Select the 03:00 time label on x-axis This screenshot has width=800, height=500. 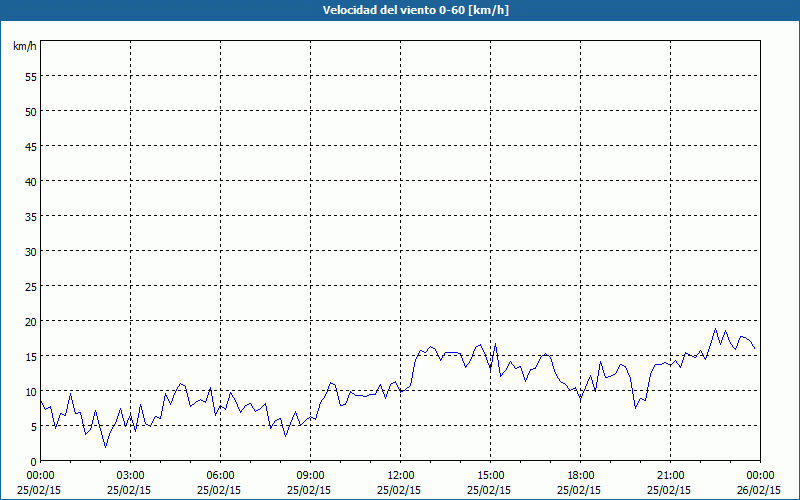(x=130, y=475)
